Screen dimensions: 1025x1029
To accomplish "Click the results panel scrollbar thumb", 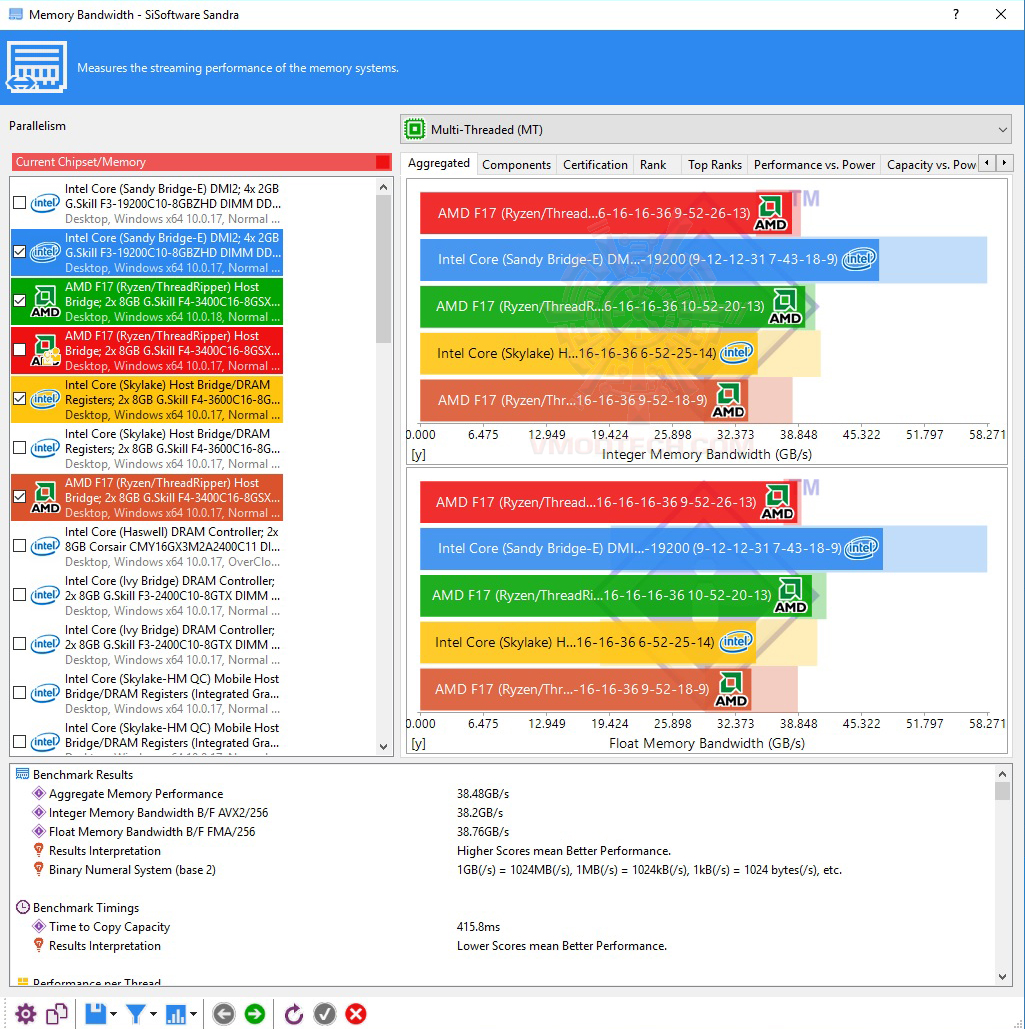I will tap(1002, 791).
